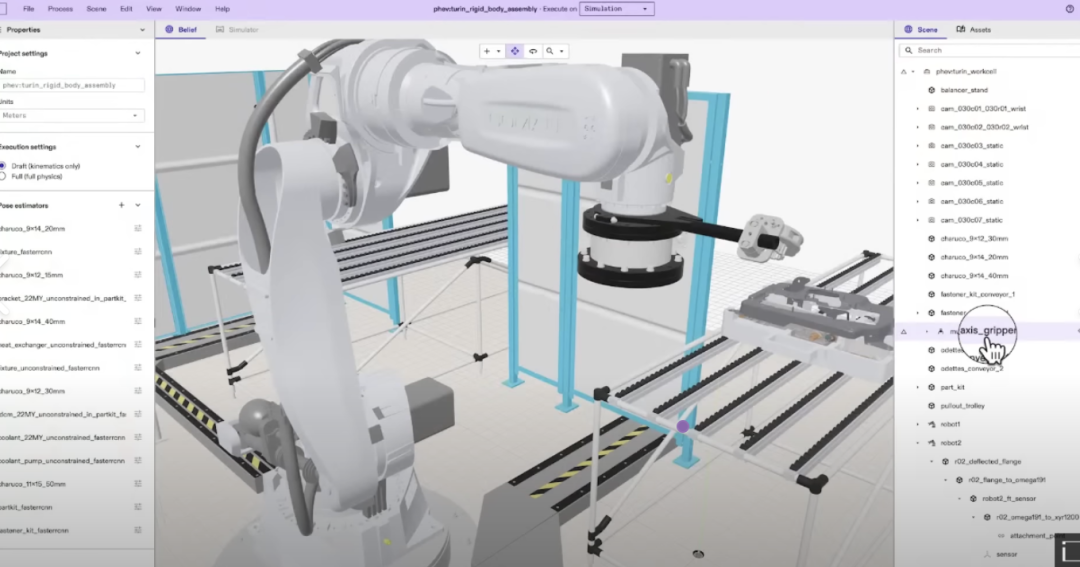This screenshot has width=1080, height=567.
Task: Switch to the Simulator tab
Action: (x=237, y=30)
